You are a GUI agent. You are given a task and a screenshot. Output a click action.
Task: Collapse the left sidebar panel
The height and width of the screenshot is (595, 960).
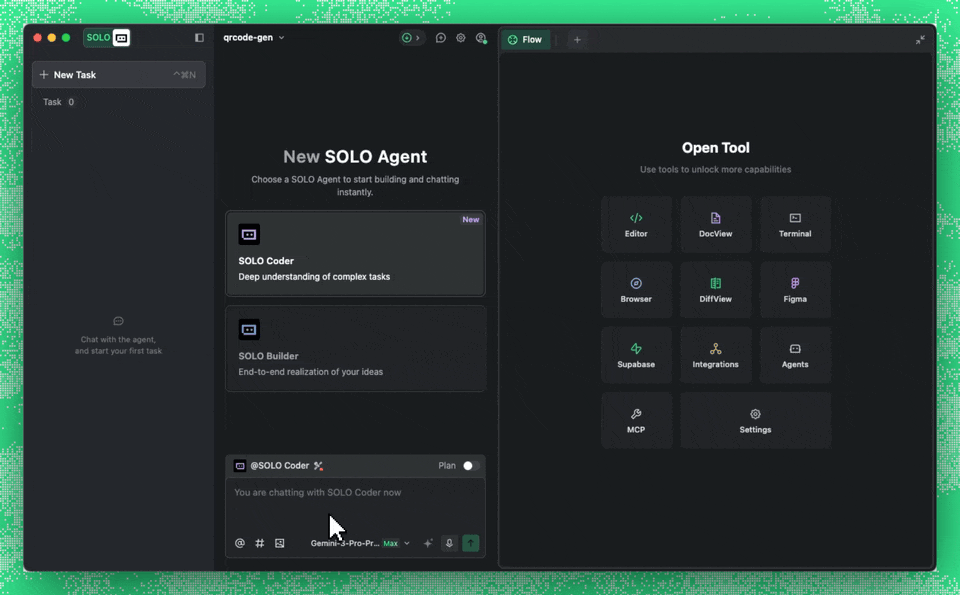click(199, 38)
